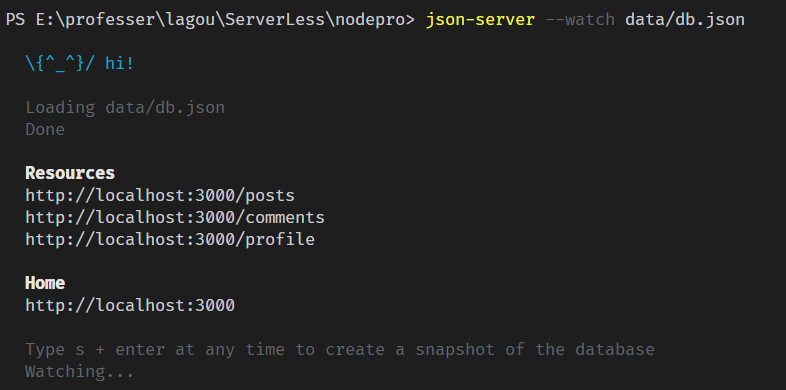
Task: Click the data/db.json argument in command
Action: pyautogui.click(x=685, y=20)
